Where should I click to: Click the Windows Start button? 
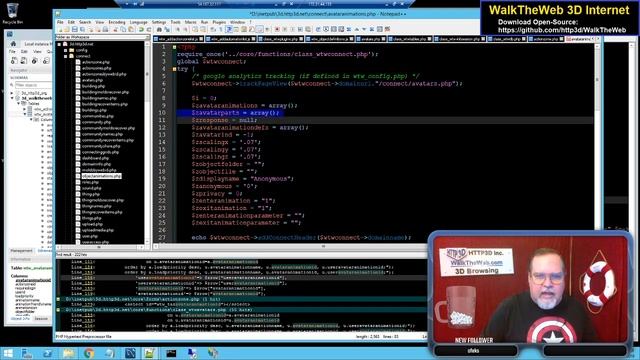click(x=8, y=353)
